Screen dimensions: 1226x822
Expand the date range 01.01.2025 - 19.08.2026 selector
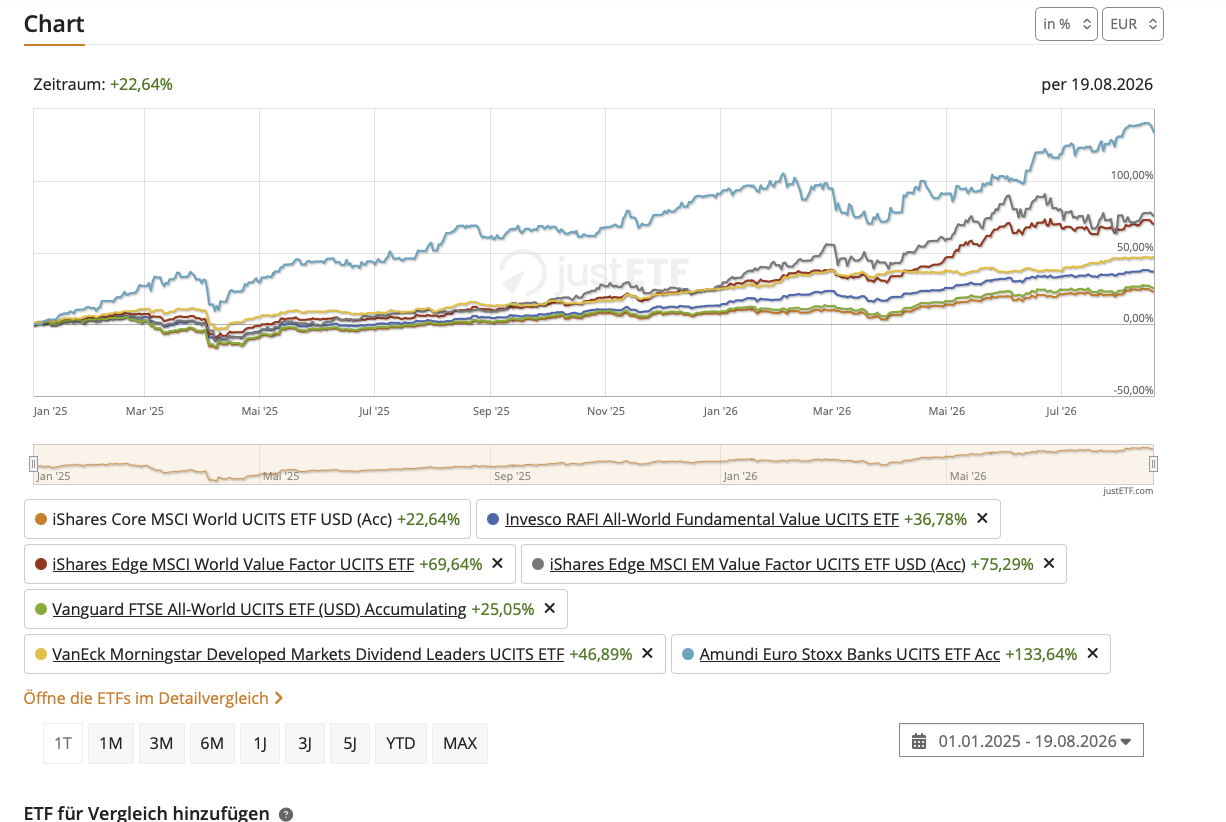[x=1021, y=741]
